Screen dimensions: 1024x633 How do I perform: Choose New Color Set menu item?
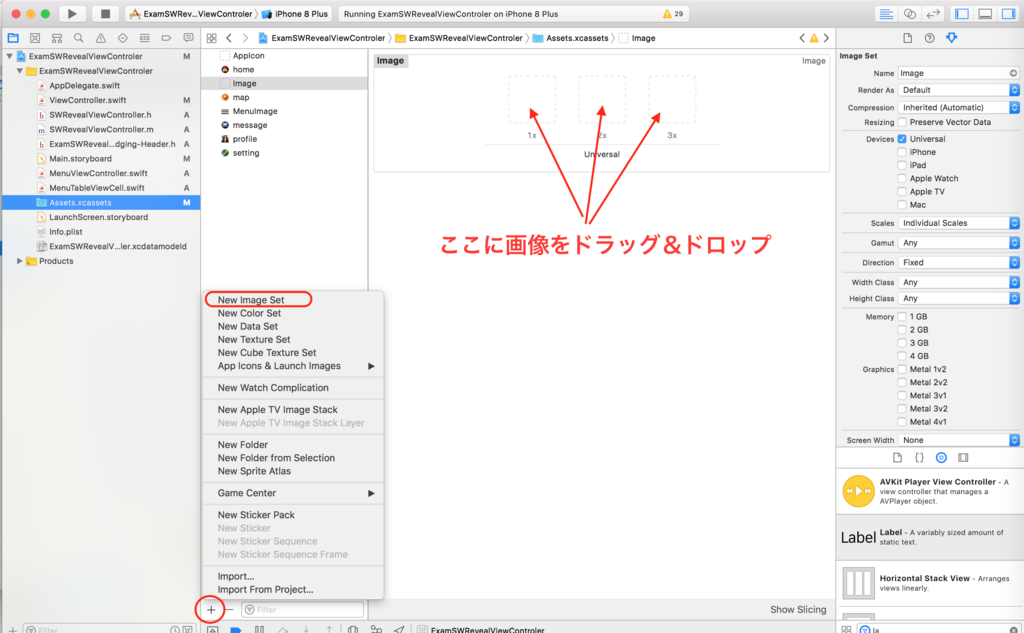point(292,313)
